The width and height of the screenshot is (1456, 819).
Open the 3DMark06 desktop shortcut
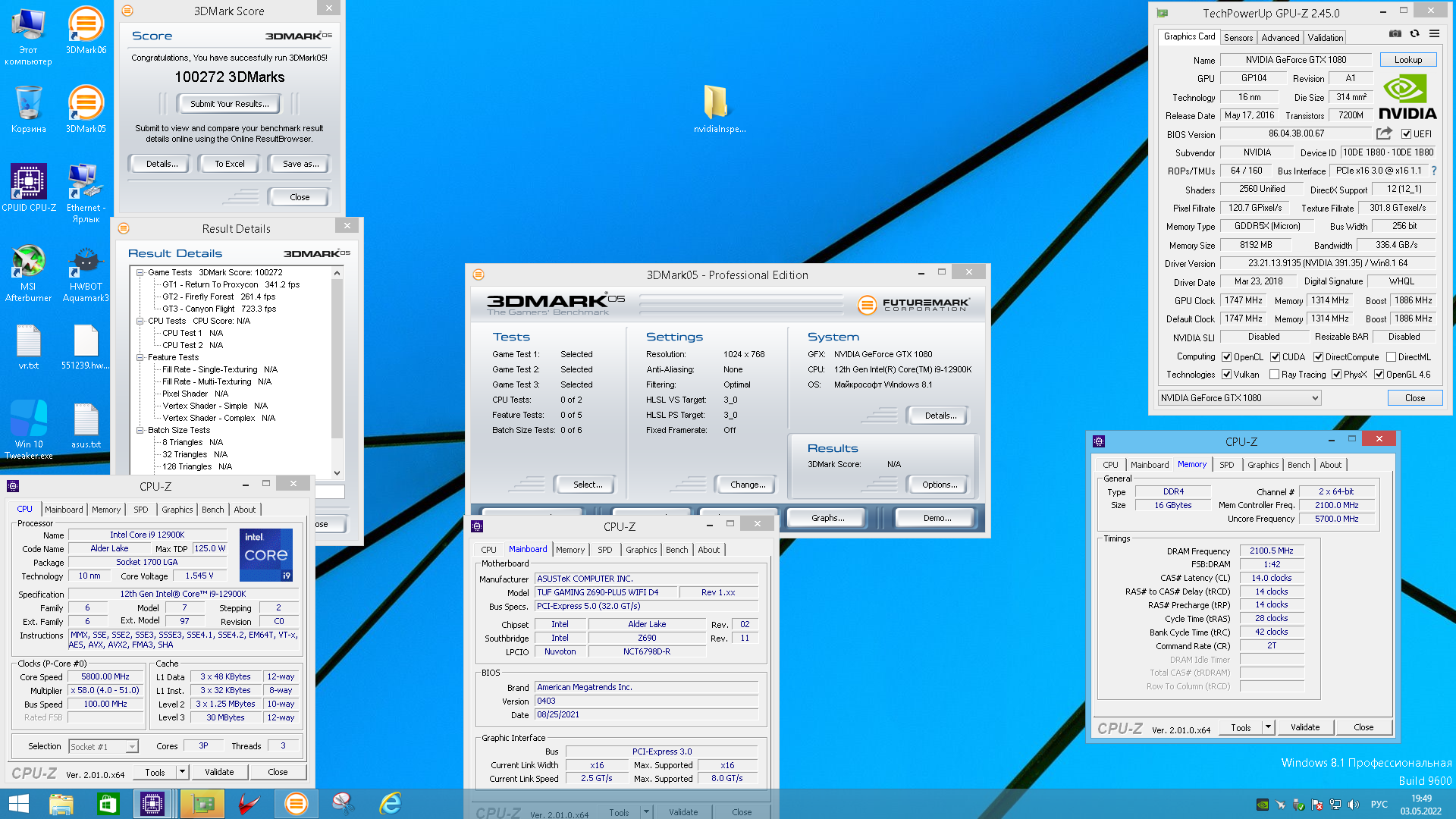coord(86,30)
